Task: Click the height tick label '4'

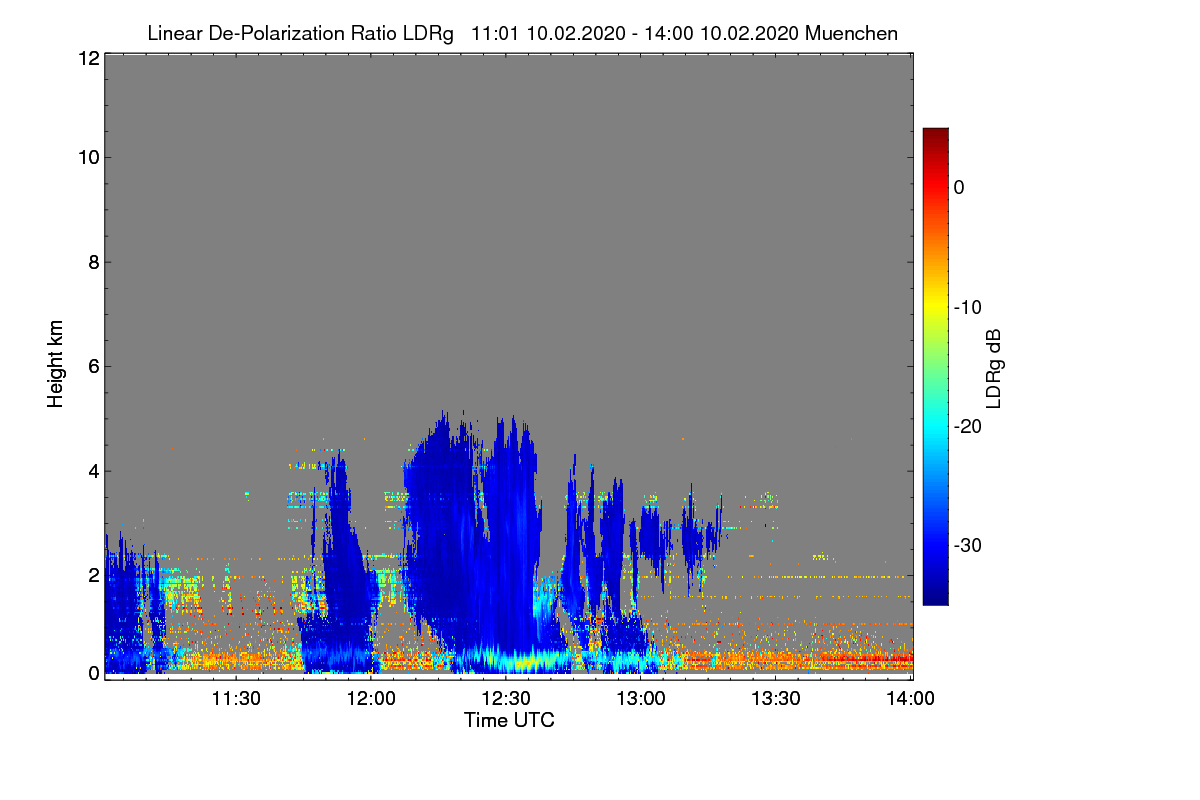Action: 93,471
